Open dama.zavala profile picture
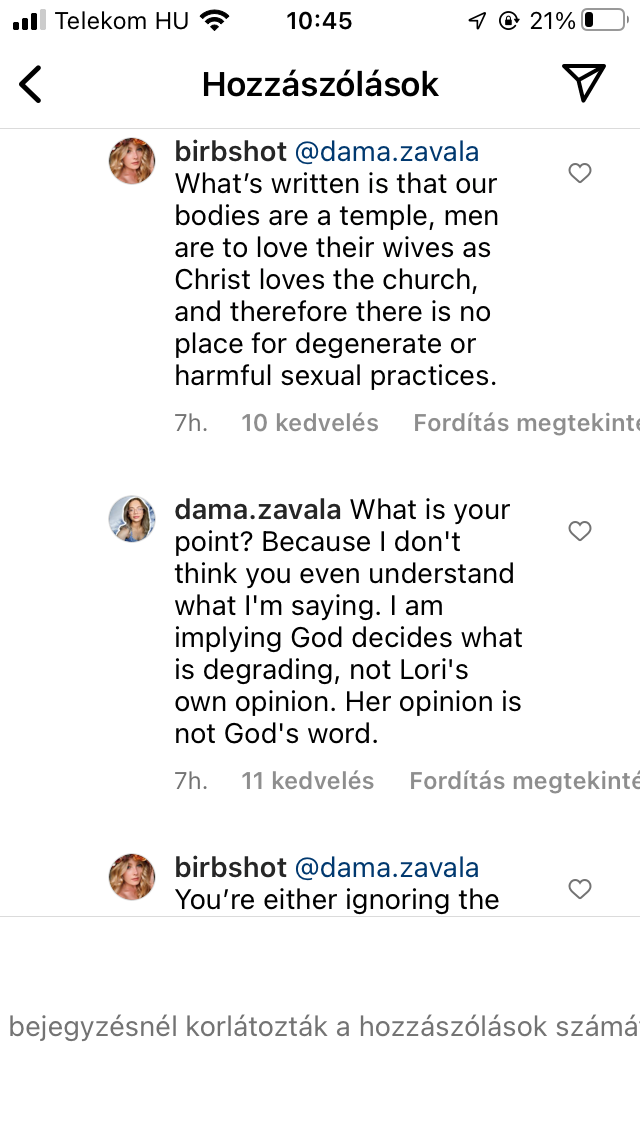640x1136 pixels. [x=132, y=518]
